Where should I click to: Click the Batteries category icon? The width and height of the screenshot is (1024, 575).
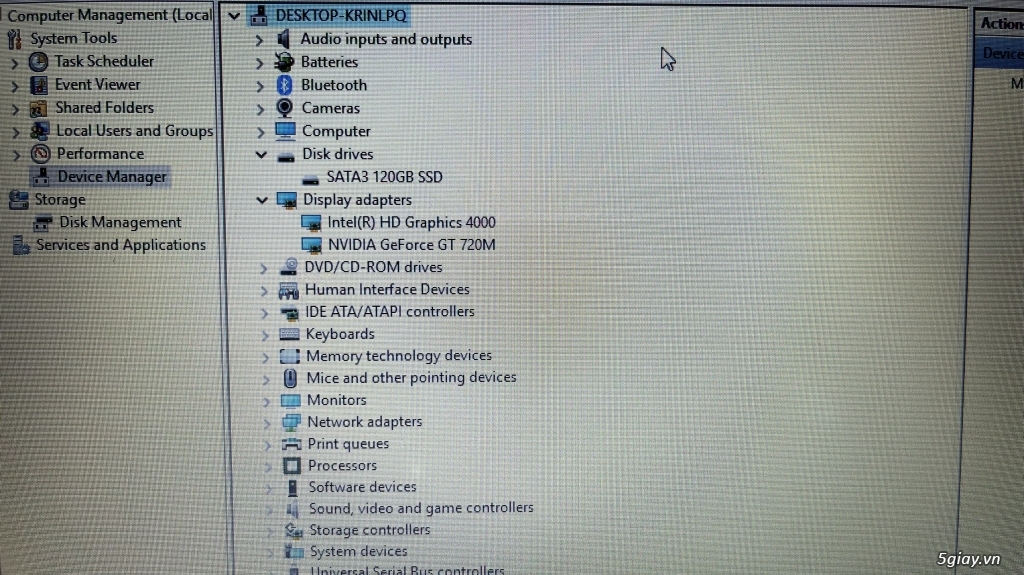(283, 62)
